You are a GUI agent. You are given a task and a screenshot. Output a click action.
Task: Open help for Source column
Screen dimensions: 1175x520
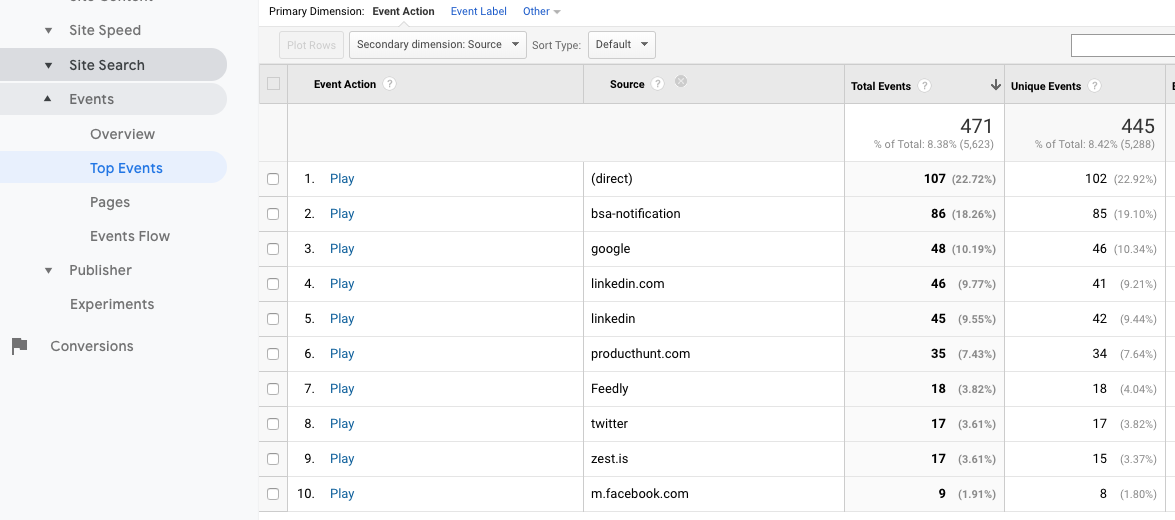click(657, 84)
